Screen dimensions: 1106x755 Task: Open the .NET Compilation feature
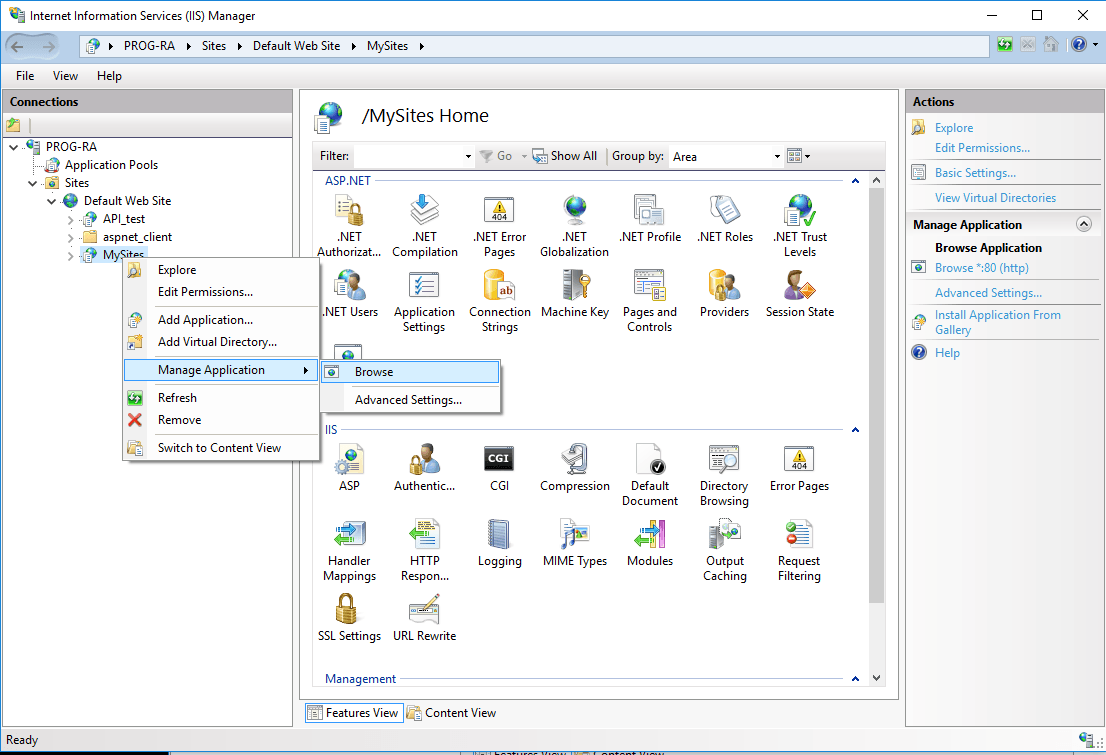tap(425, 210)
